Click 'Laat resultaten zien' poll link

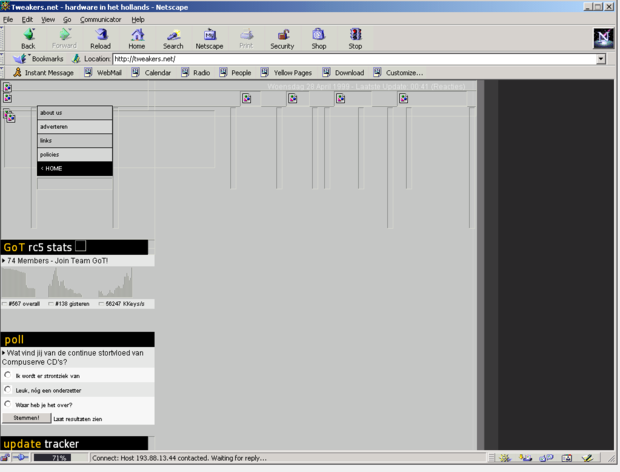78,419
